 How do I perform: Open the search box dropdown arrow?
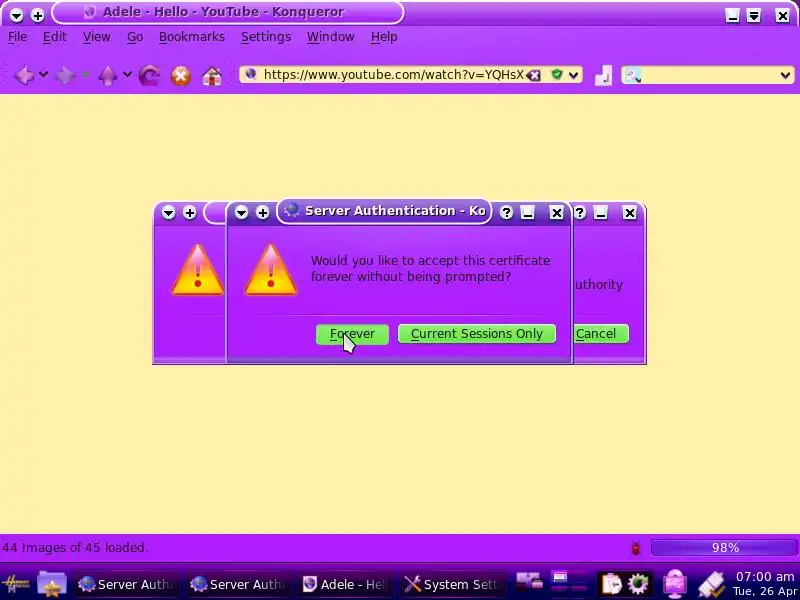[785, 76]
